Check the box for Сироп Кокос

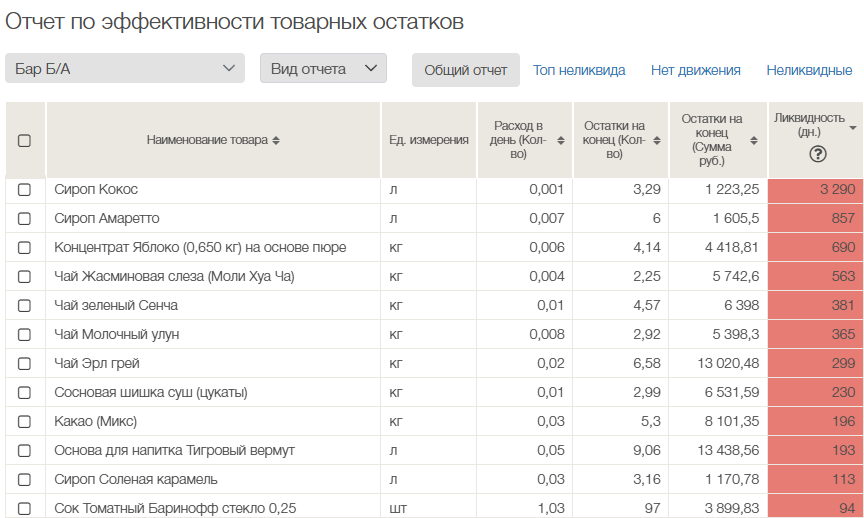[x=25, y=189]
